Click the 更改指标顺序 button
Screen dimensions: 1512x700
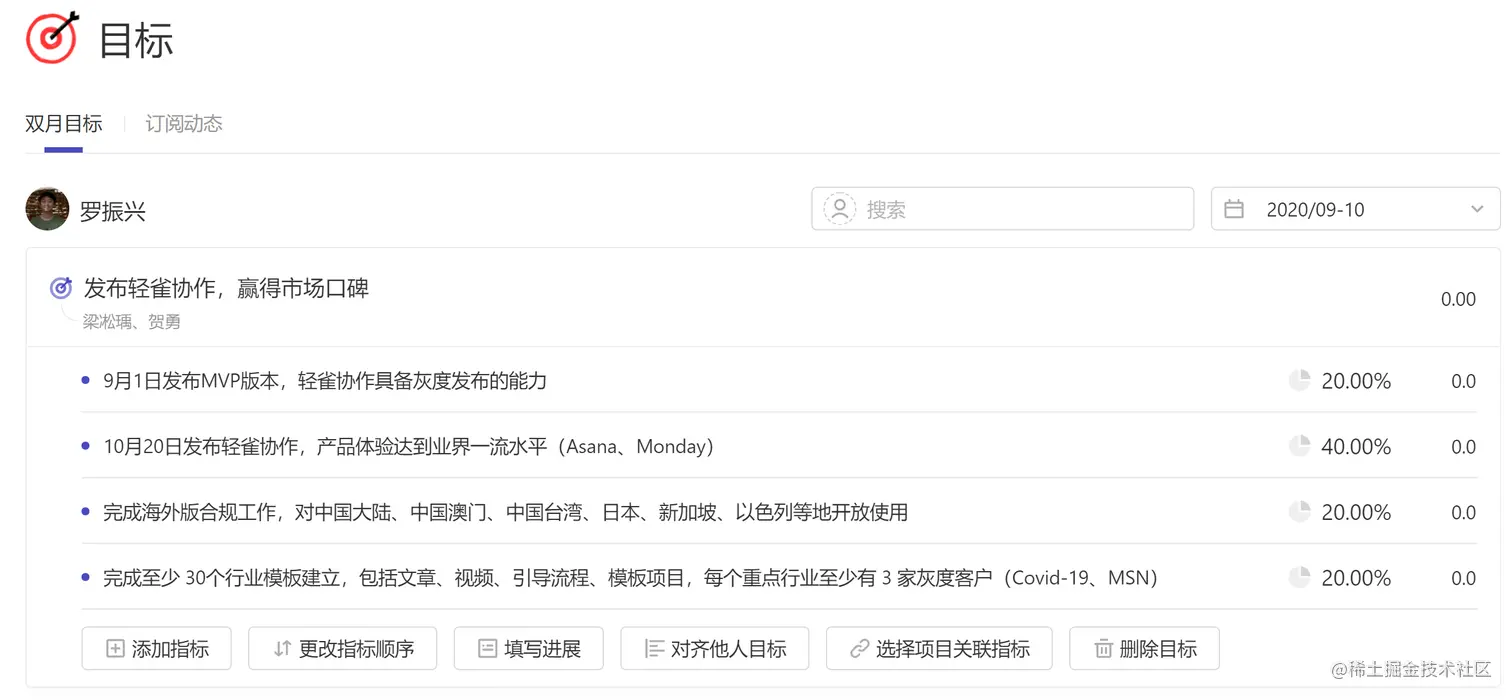[x=343, y=649]
